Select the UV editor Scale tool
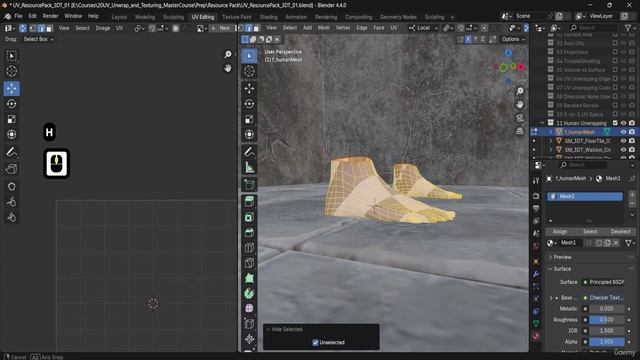This screenshot has width=640, height=360. (x=11, y=119)
